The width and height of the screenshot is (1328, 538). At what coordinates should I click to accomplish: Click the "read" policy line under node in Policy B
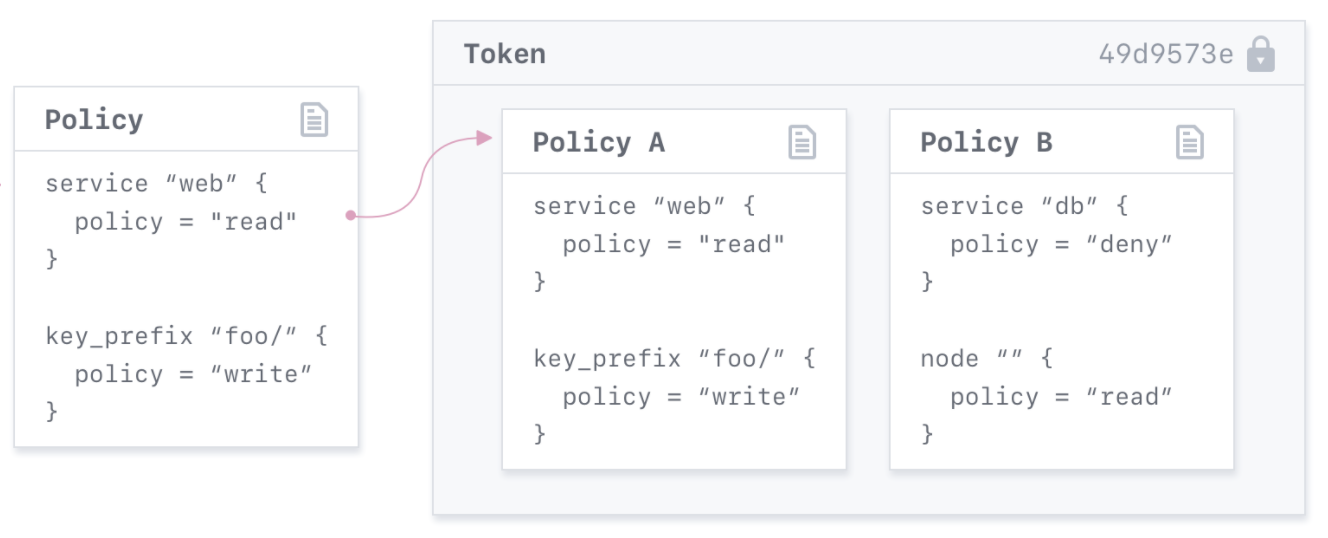click(x=1061, y=397)
